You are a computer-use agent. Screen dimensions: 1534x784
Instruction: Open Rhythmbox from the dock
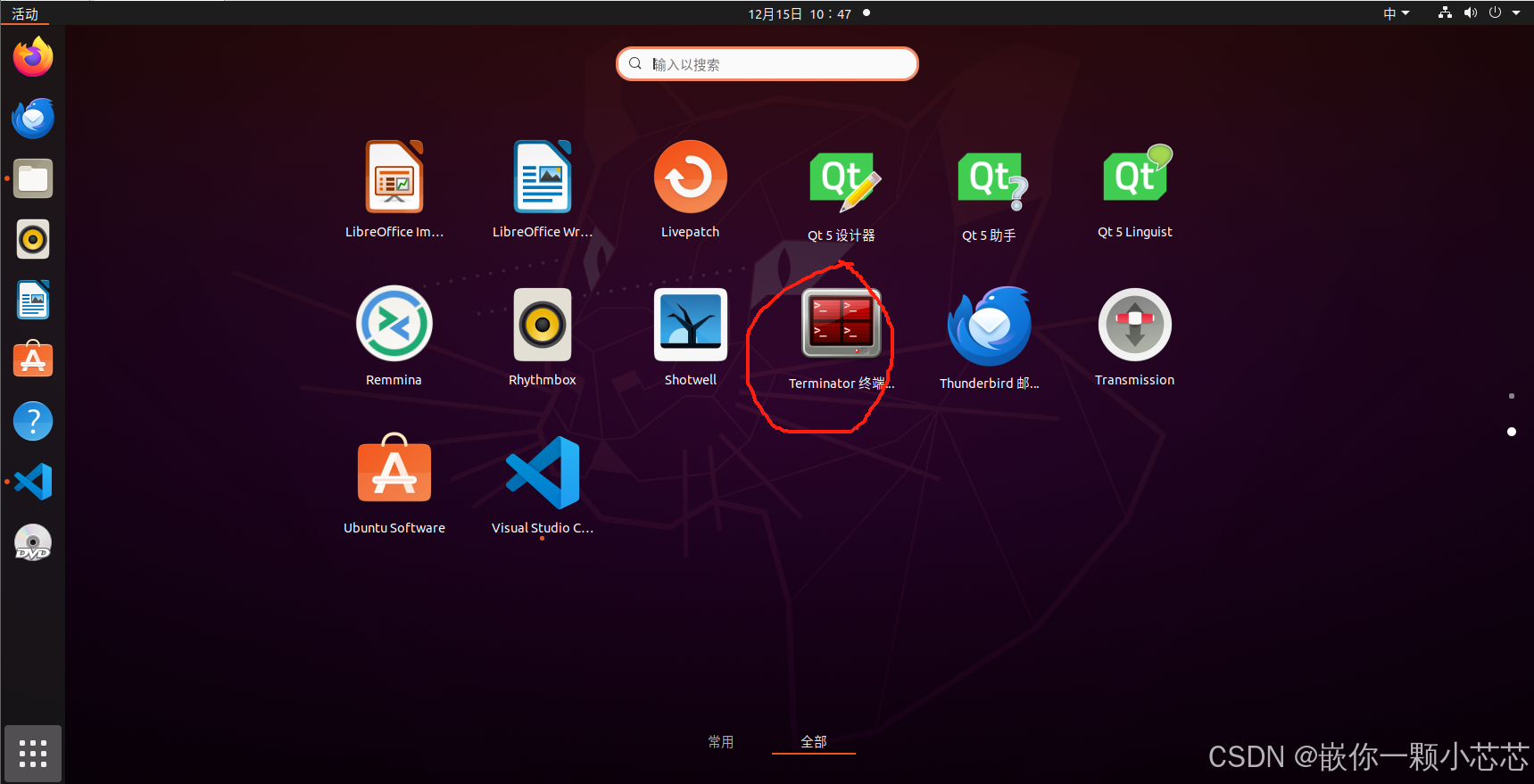click(33, 239)
